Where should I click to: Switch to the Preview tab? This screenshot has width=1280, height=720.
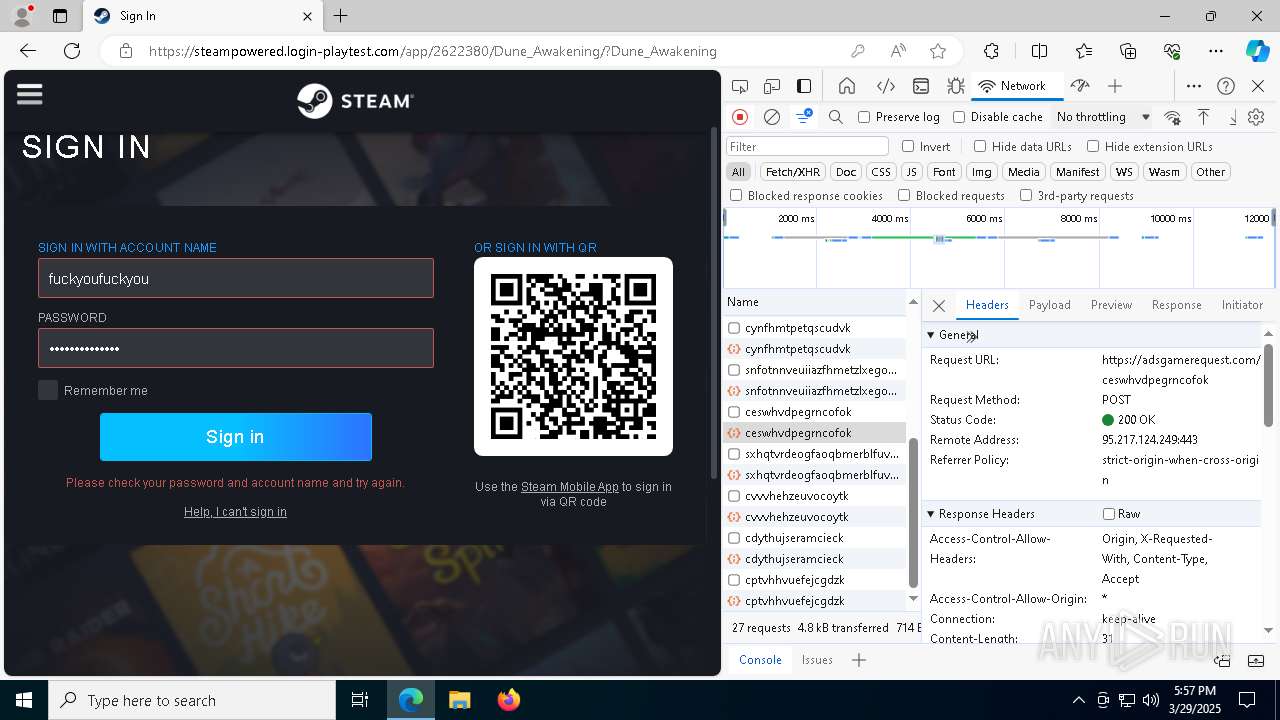tap(1111, 305)
